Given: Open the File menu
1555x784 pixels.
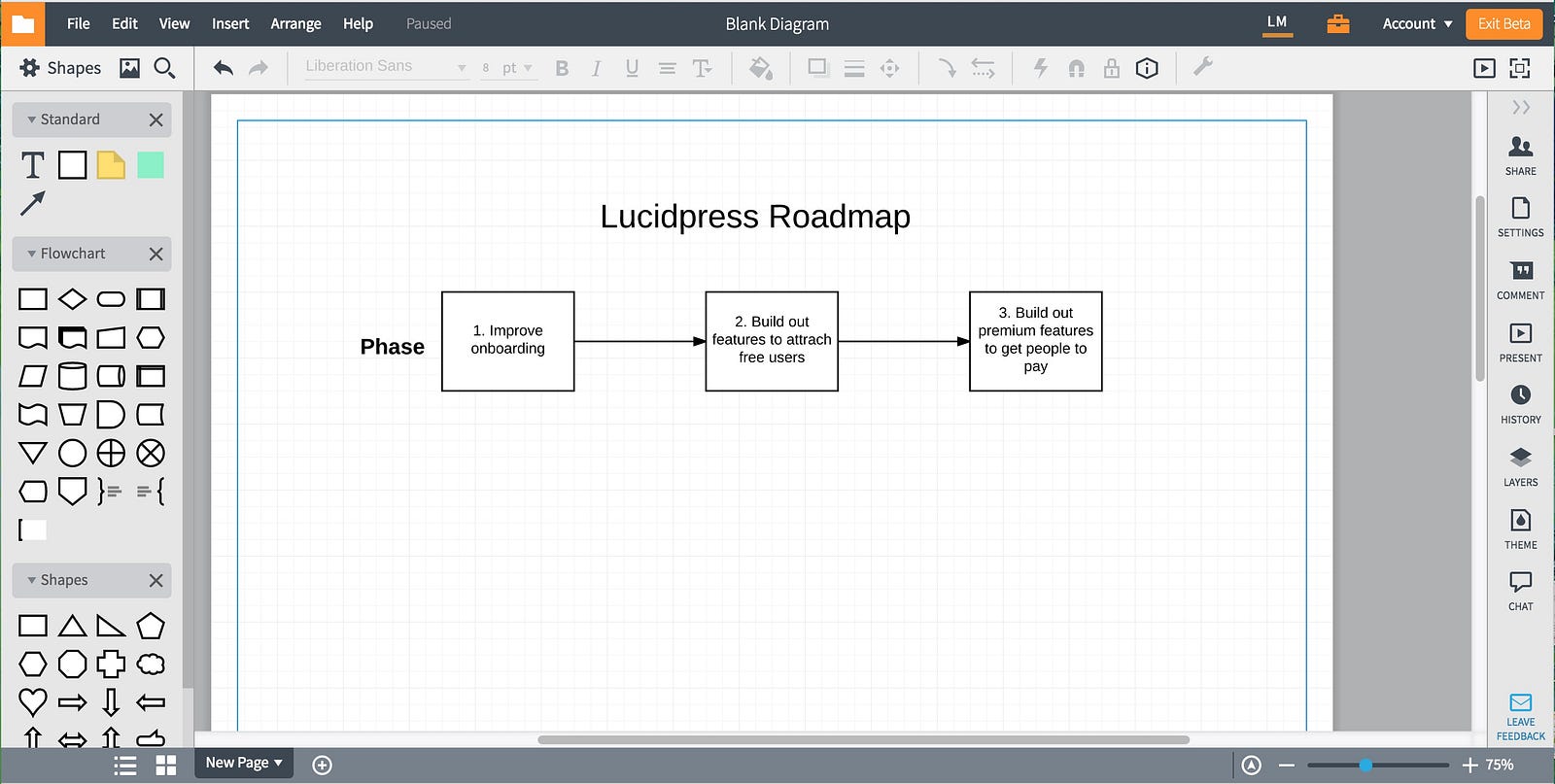Looking at the screenshot, I should pos(79,23).
